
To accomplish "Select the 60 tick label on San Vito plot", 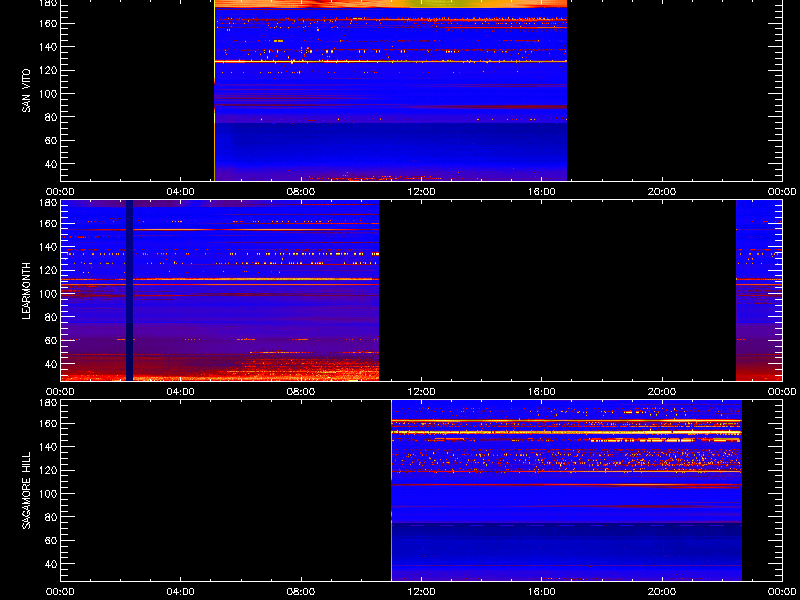I will 52,140.
